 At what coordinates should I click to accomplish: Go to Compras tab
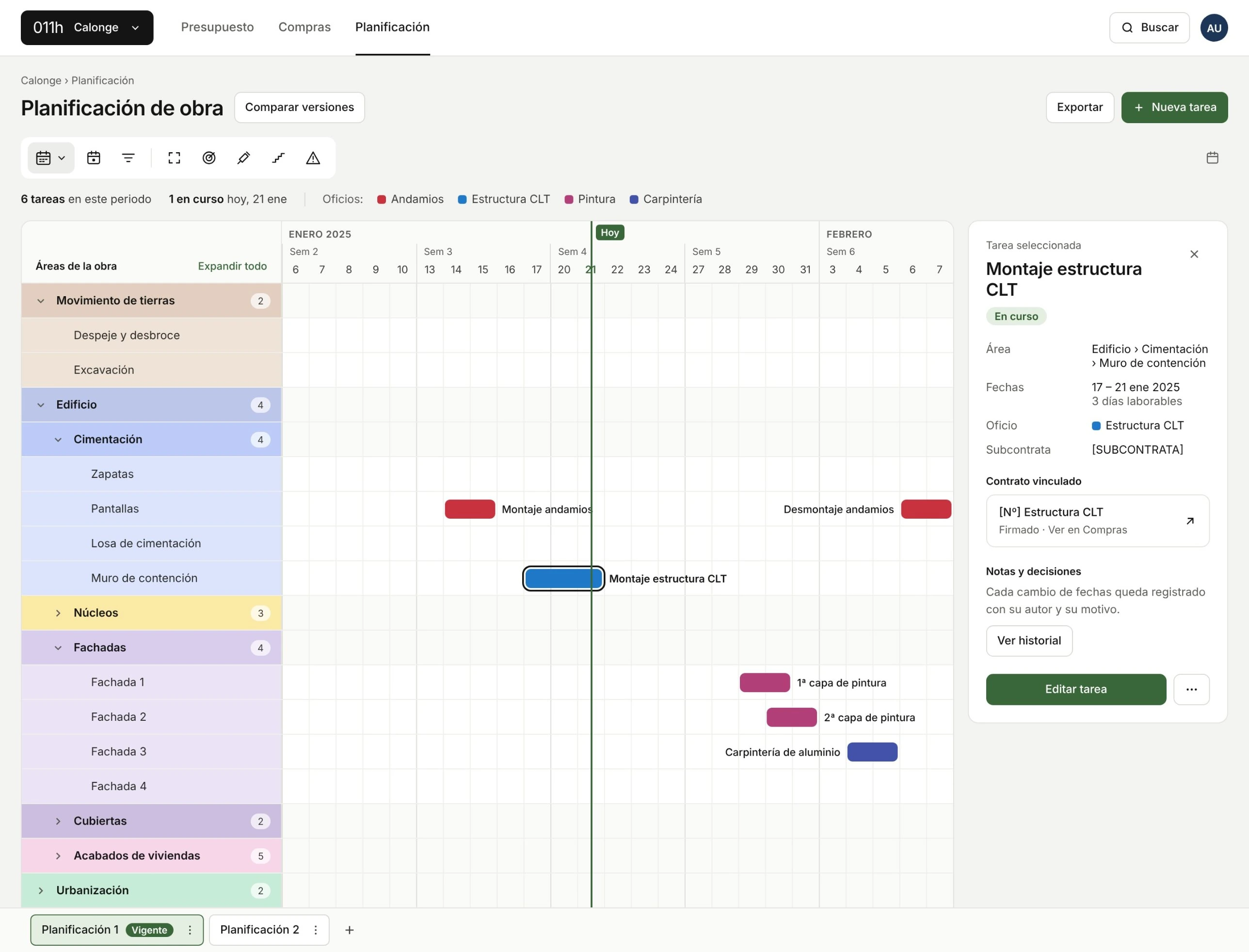304,27
